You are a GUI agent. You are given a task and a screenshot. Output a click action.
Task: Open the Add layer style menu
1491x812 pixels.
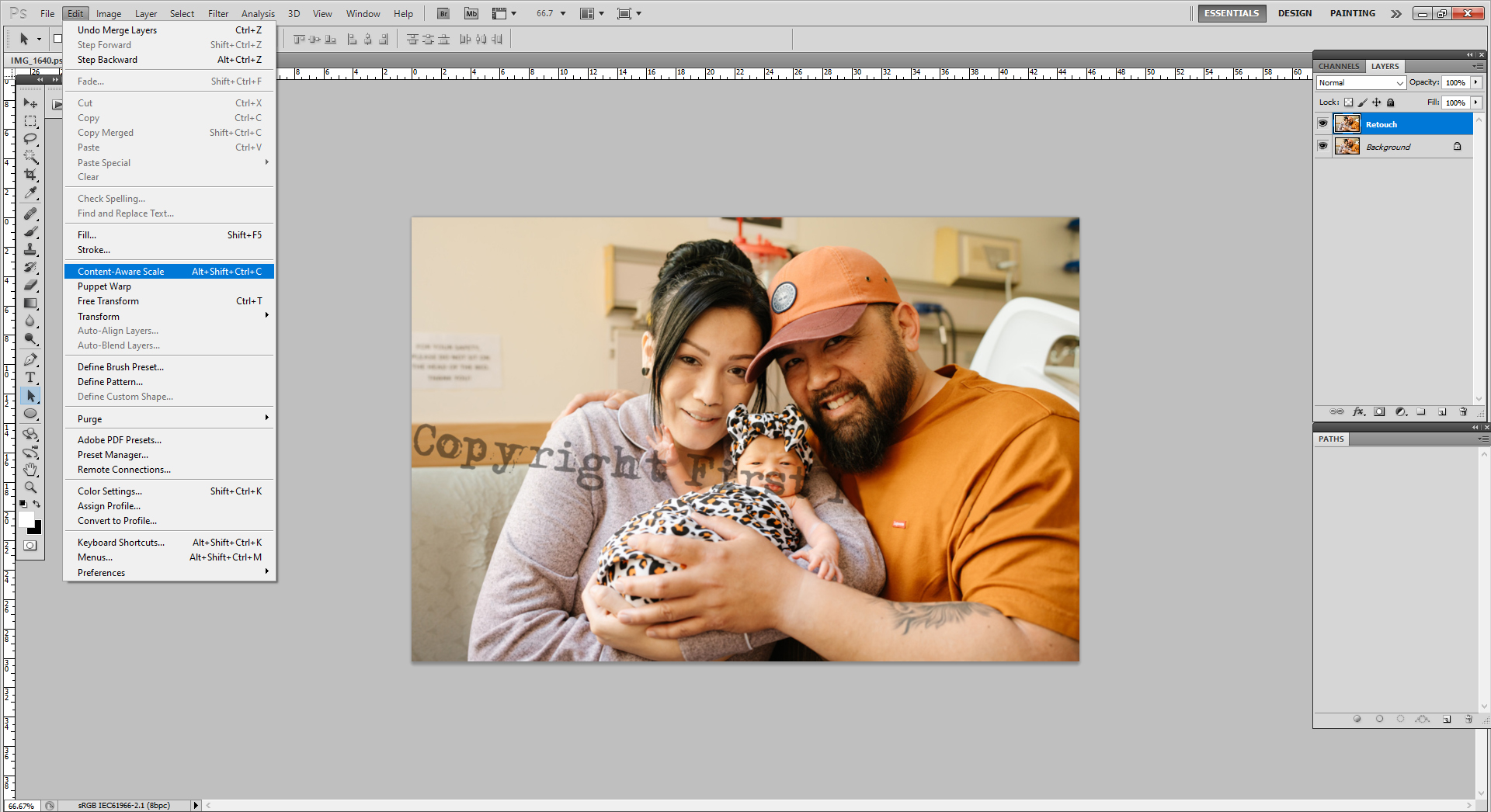pyautogui.click(x=1358, y=411)
